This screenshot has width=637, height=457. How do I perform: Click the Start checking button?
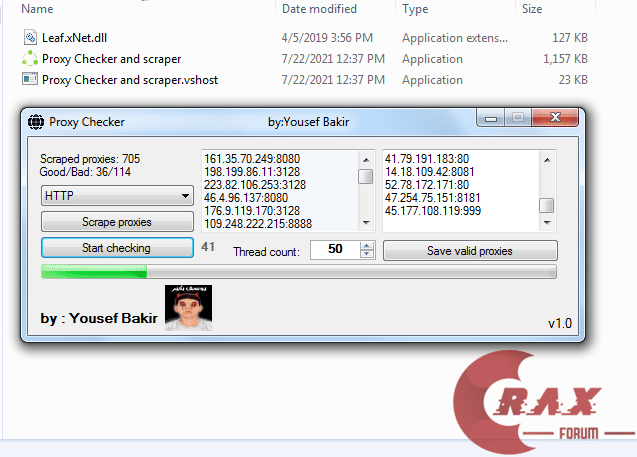pyautogui.click(x=117, y=248)
